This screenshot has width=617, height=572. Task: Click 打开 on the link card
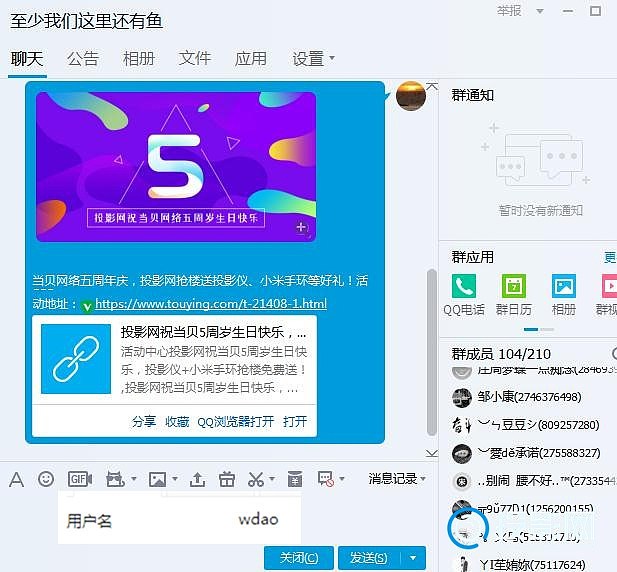tap(295, 422)
